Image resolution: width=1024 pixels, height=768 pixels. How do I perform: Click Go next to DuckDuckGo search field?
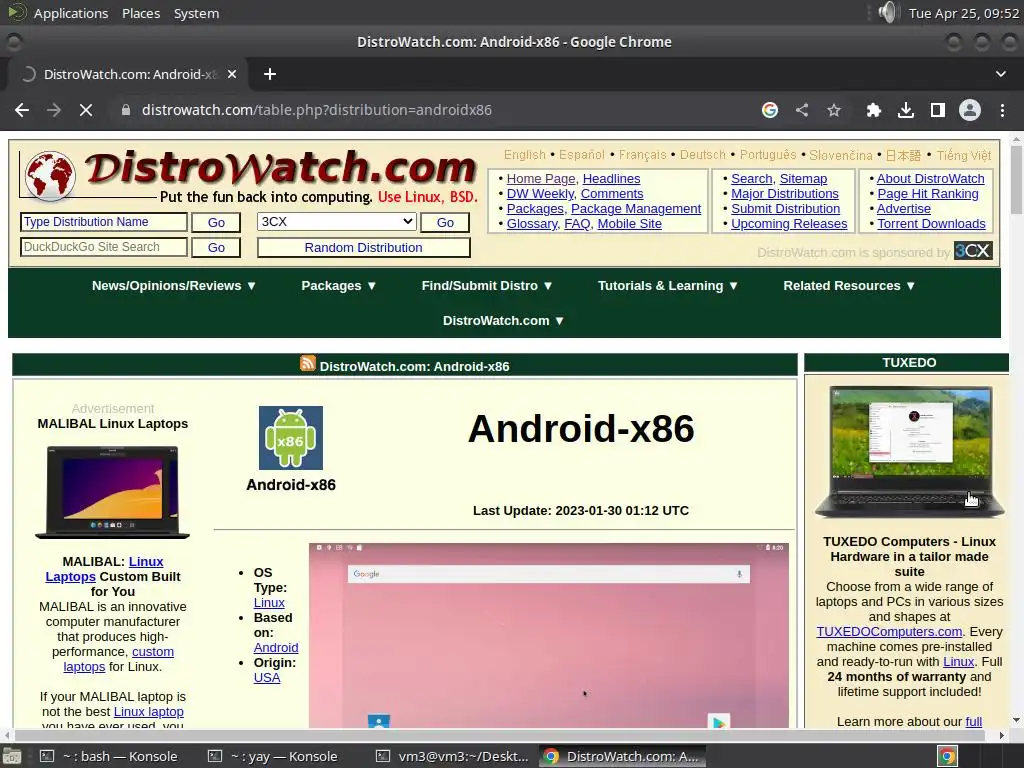click(x=216, y=248)
